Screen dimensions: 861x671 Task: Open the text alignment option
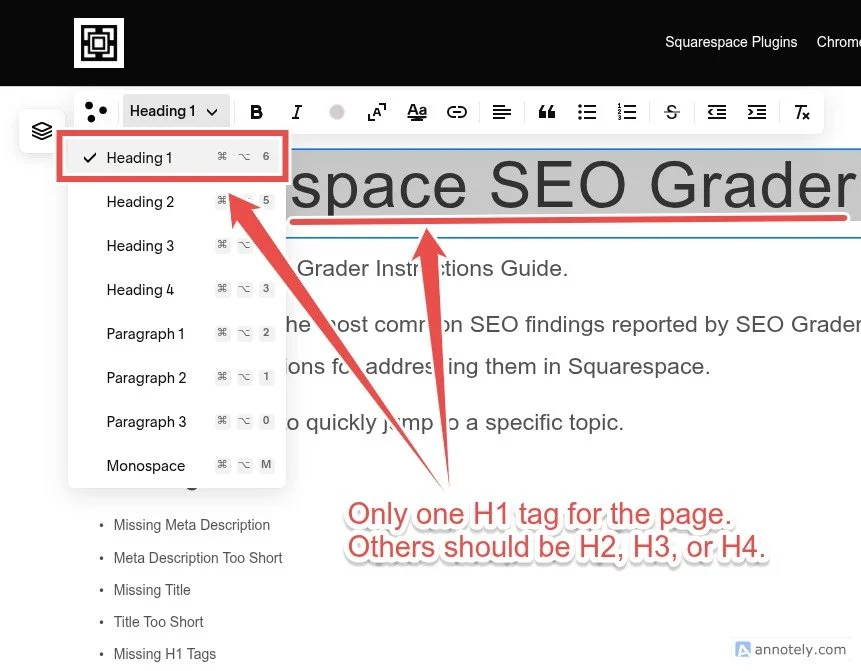tap(501, 112)
